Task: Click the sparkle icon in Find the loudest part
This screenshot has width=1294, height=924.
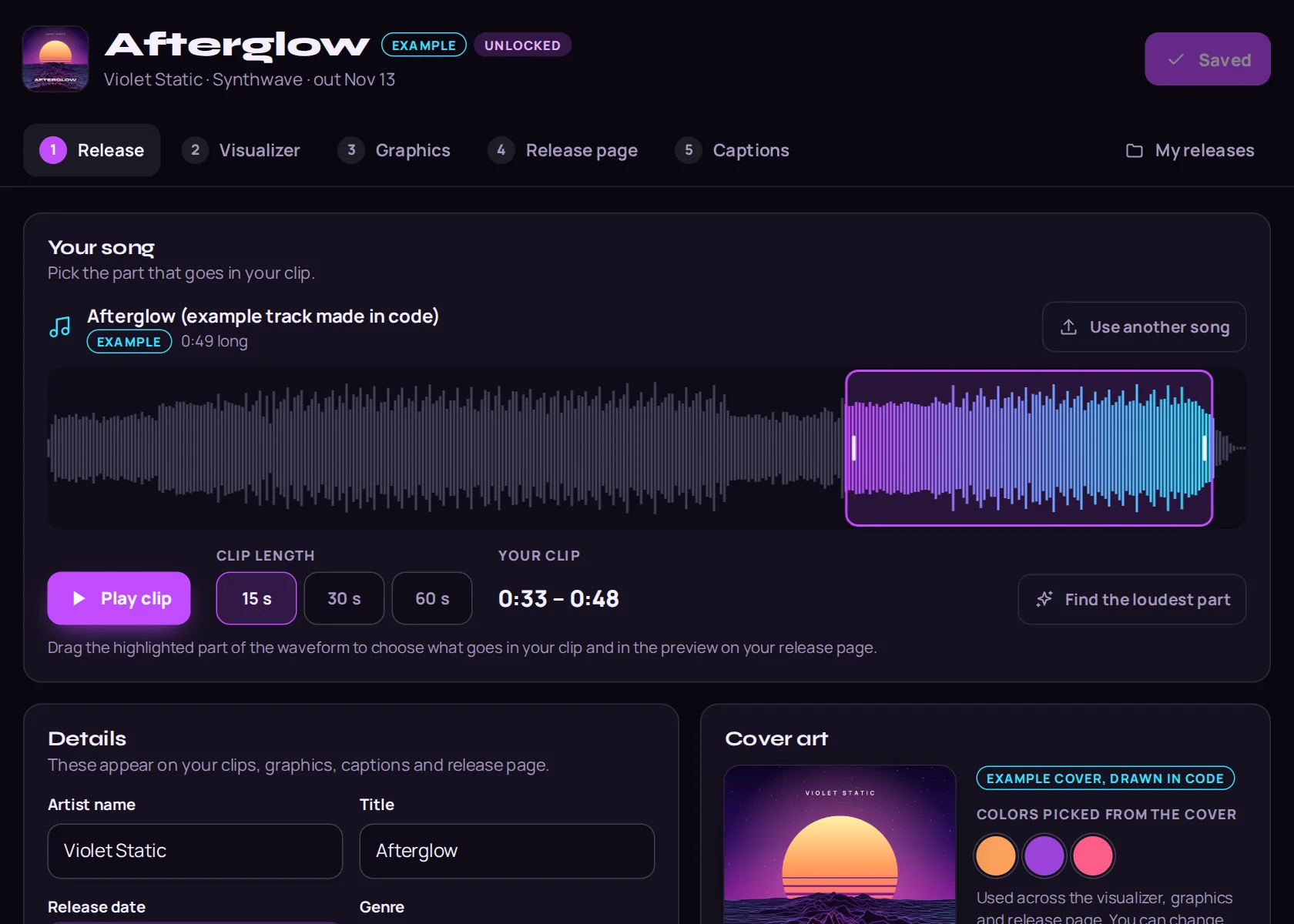Action: click(x=1044, y=599)
